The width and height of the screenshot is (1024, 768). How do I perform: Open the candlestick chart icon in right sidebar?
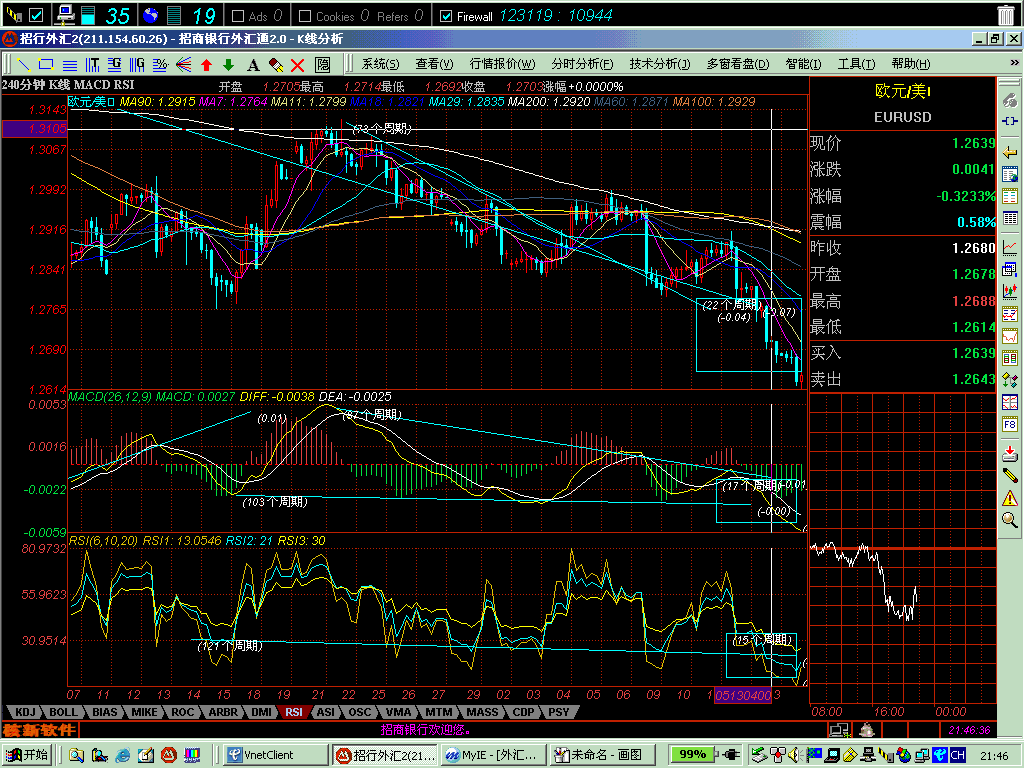pos(1010,290)
